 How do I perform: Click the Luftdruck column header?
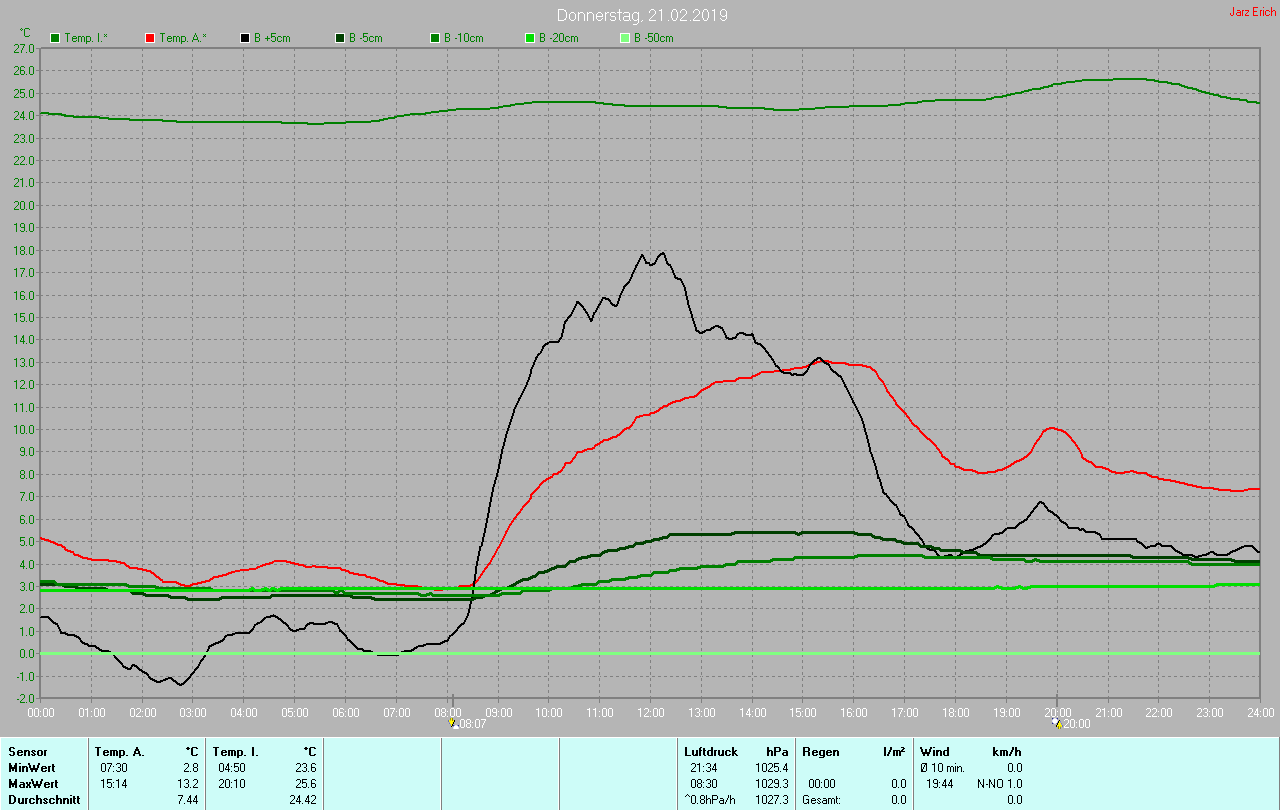pos(711,751)
